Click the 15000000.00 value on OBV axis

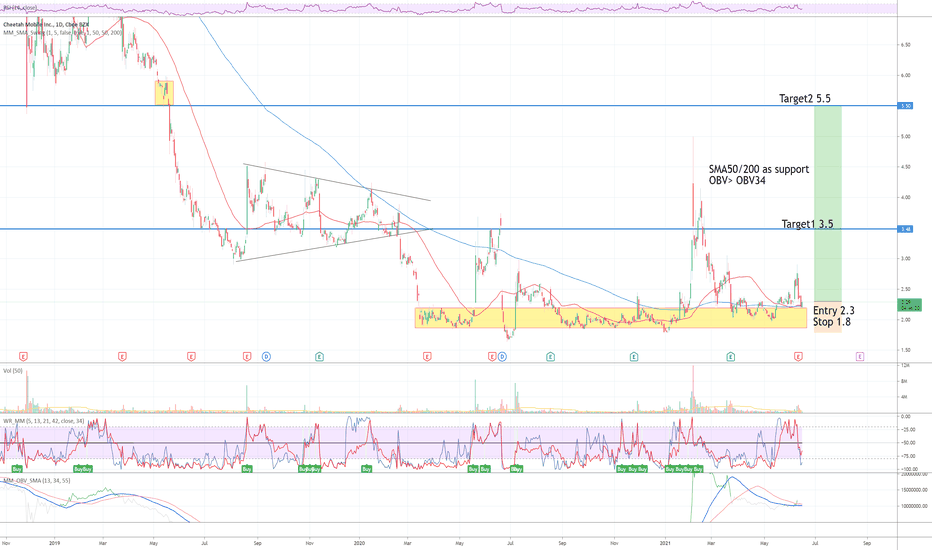click(914, 490)
